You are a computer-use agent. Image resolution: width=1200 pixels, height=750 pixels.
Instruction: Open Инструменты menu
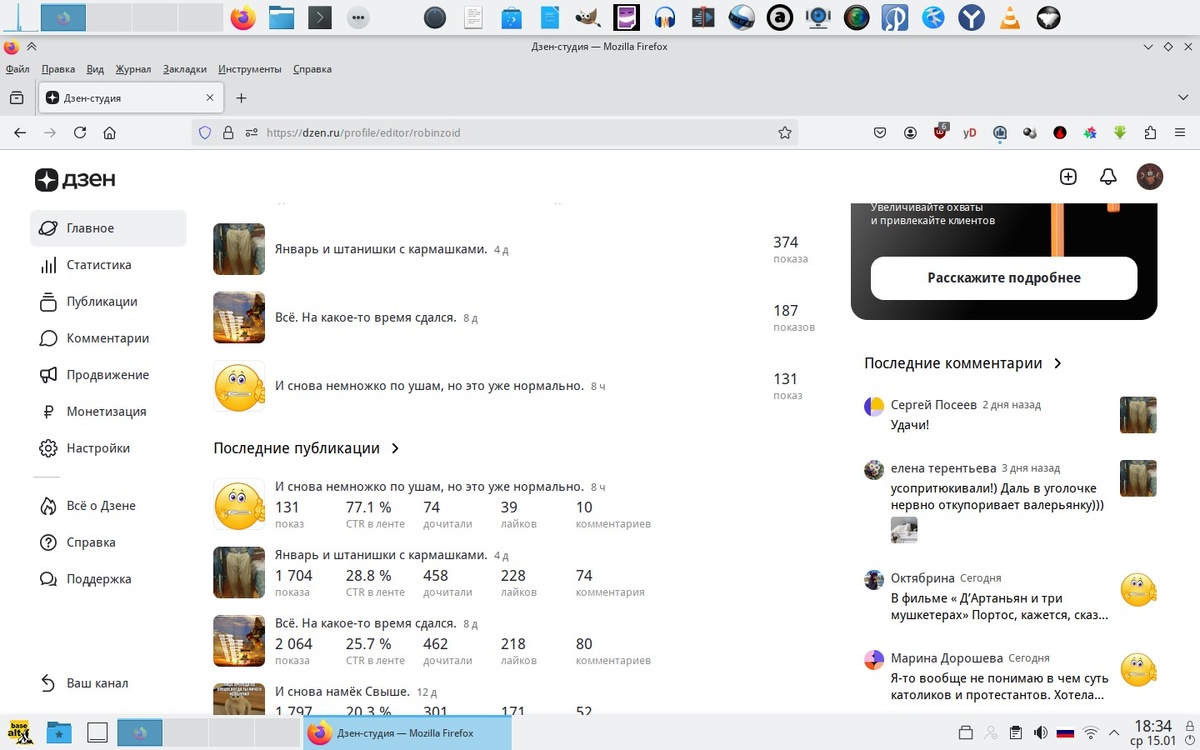pos(249,69)
